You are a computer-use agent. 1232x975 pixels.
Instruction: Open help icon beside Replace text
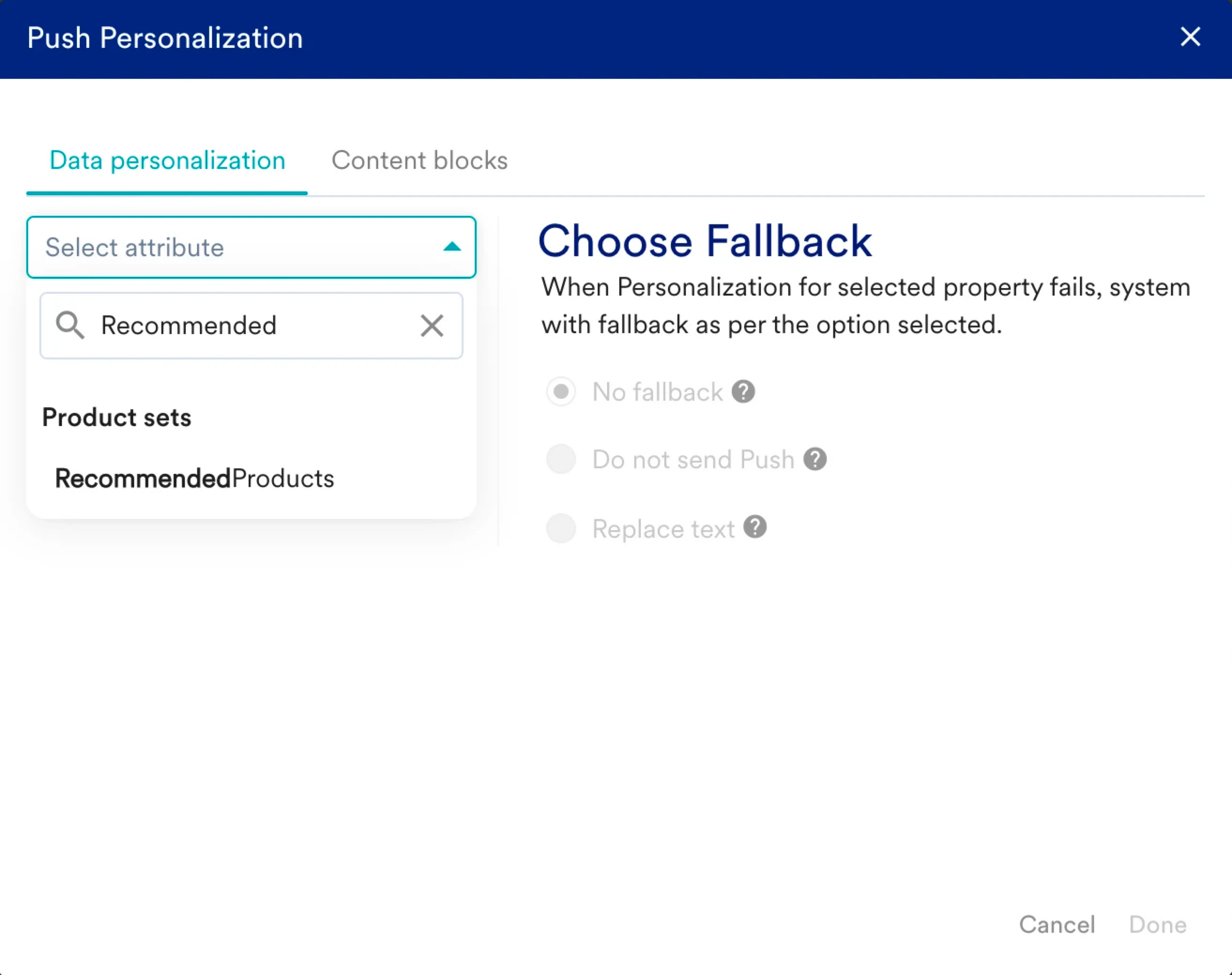754,527
